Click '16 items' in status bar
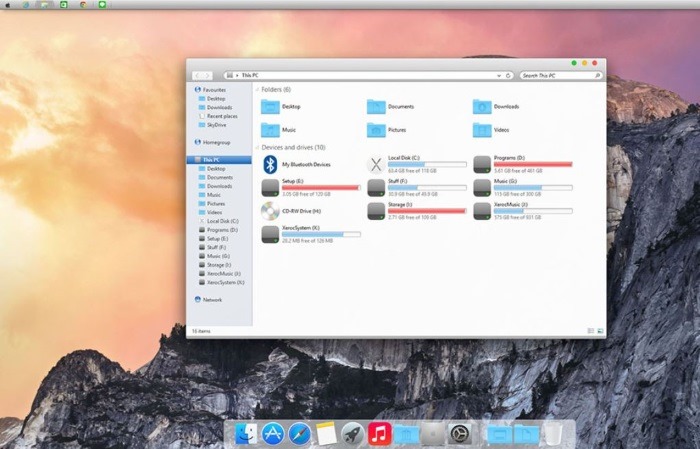Viewport: 700px width, 449px height. pyautogui.click(x=201, y=331)
